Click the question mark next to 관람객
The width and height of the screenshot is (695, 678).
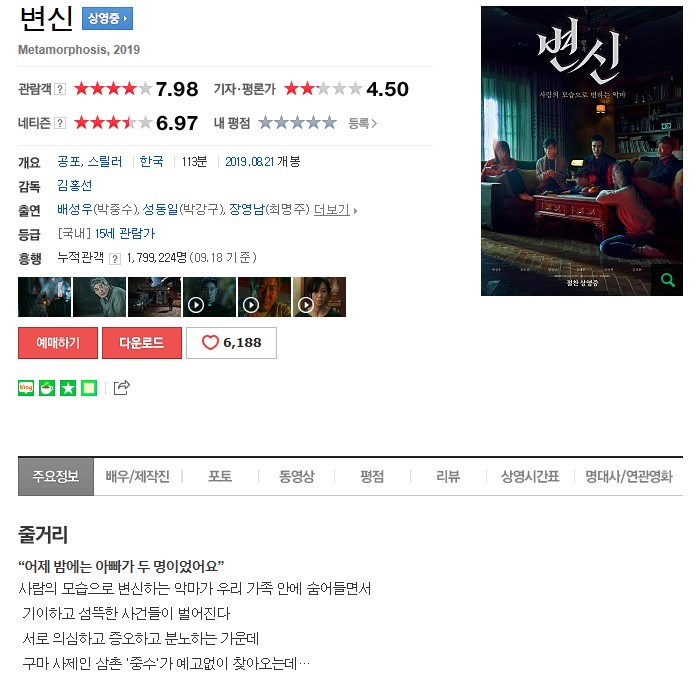[60, 89]
